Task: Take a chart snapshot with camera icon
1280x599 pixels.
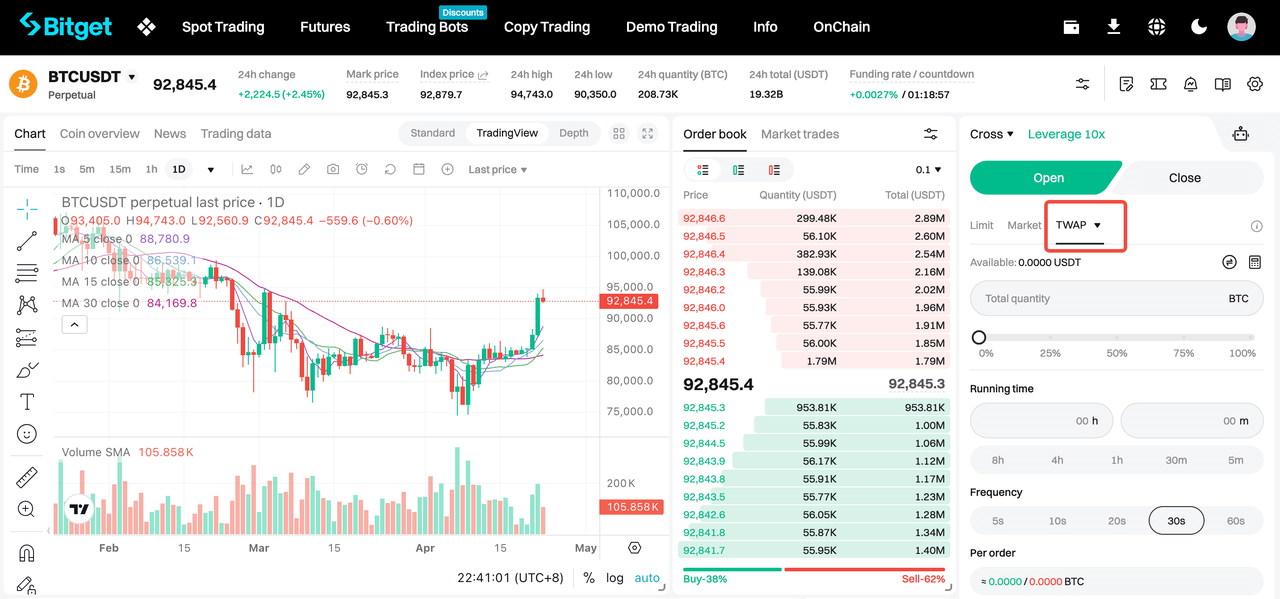Action: tap(332, 169)
